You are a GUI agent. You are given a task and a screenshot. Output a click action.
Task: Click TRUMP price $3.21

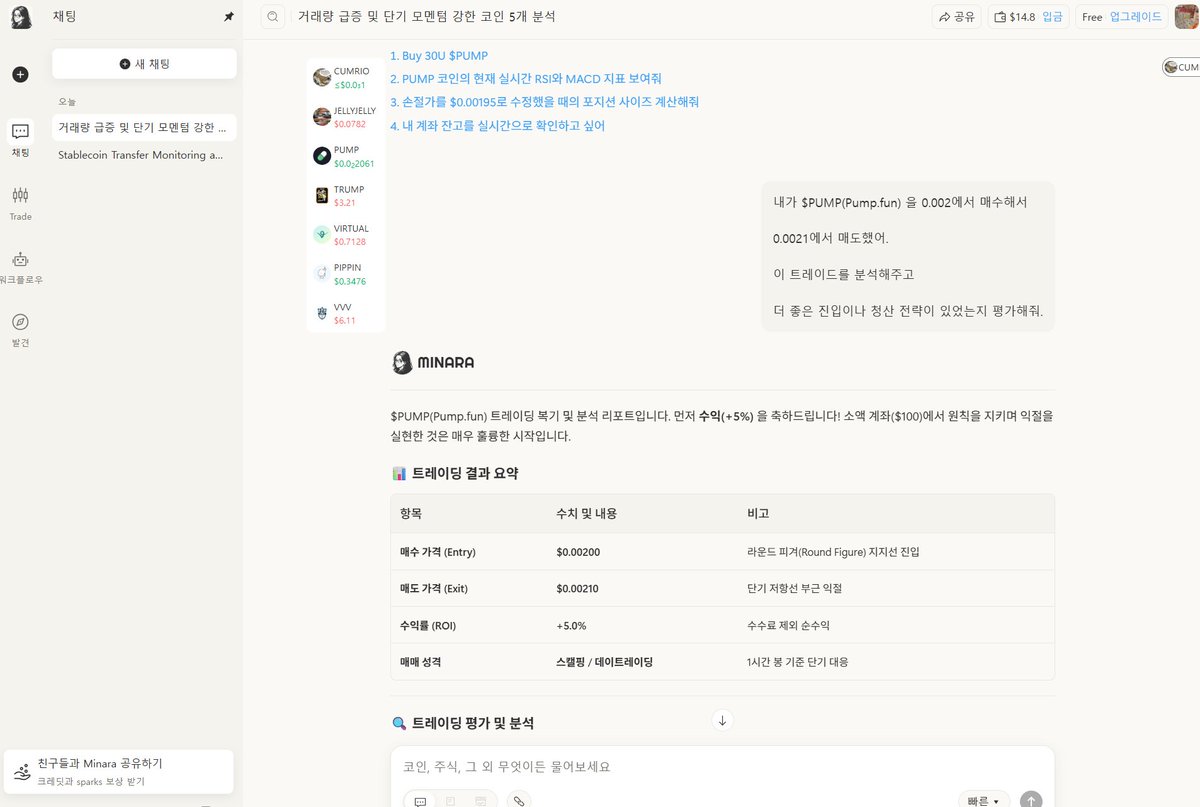pos(344,203)
